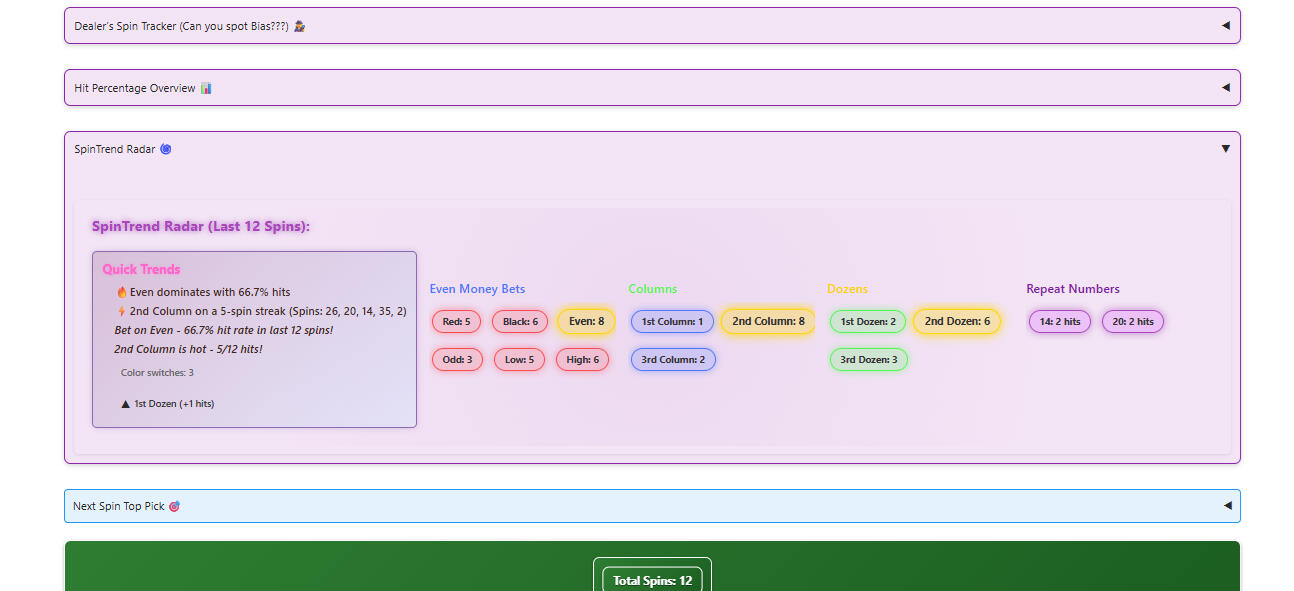
Task: Expand the Hit Percentage Overview arrow
Action: click(1225, 88)
